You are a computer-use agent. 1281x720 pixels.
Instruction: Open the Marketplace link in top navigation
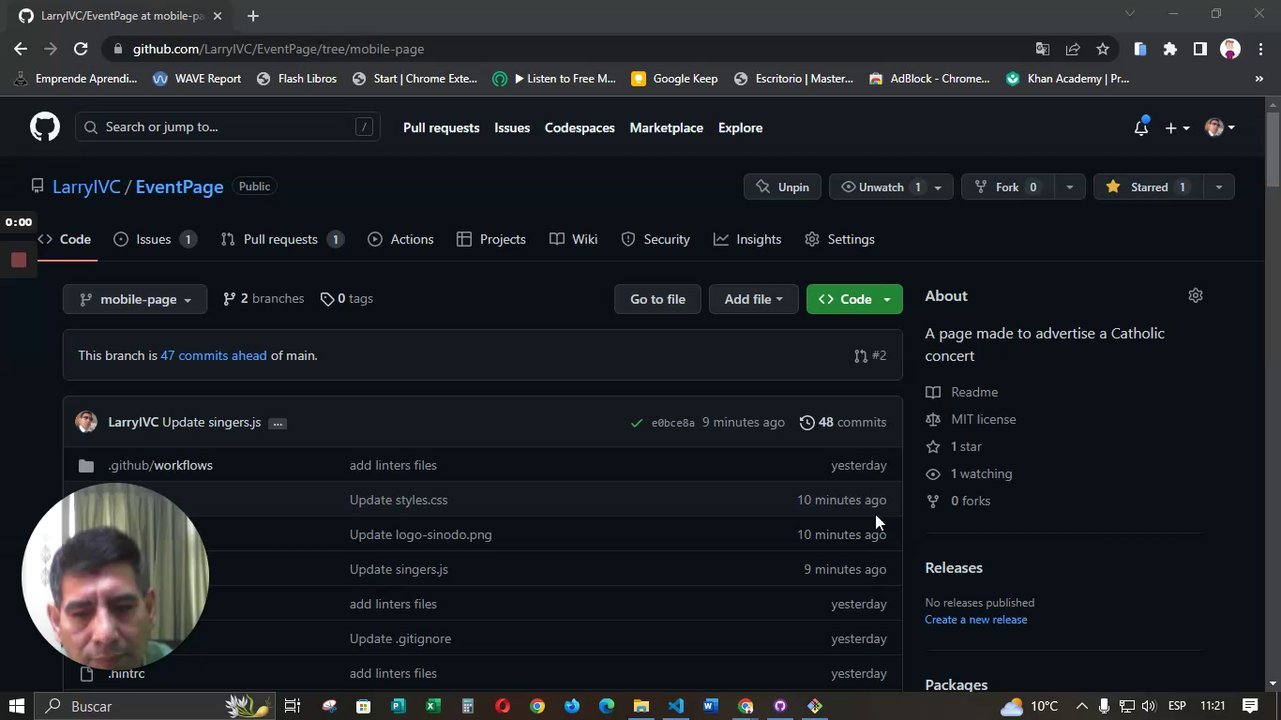pos(666,128)
